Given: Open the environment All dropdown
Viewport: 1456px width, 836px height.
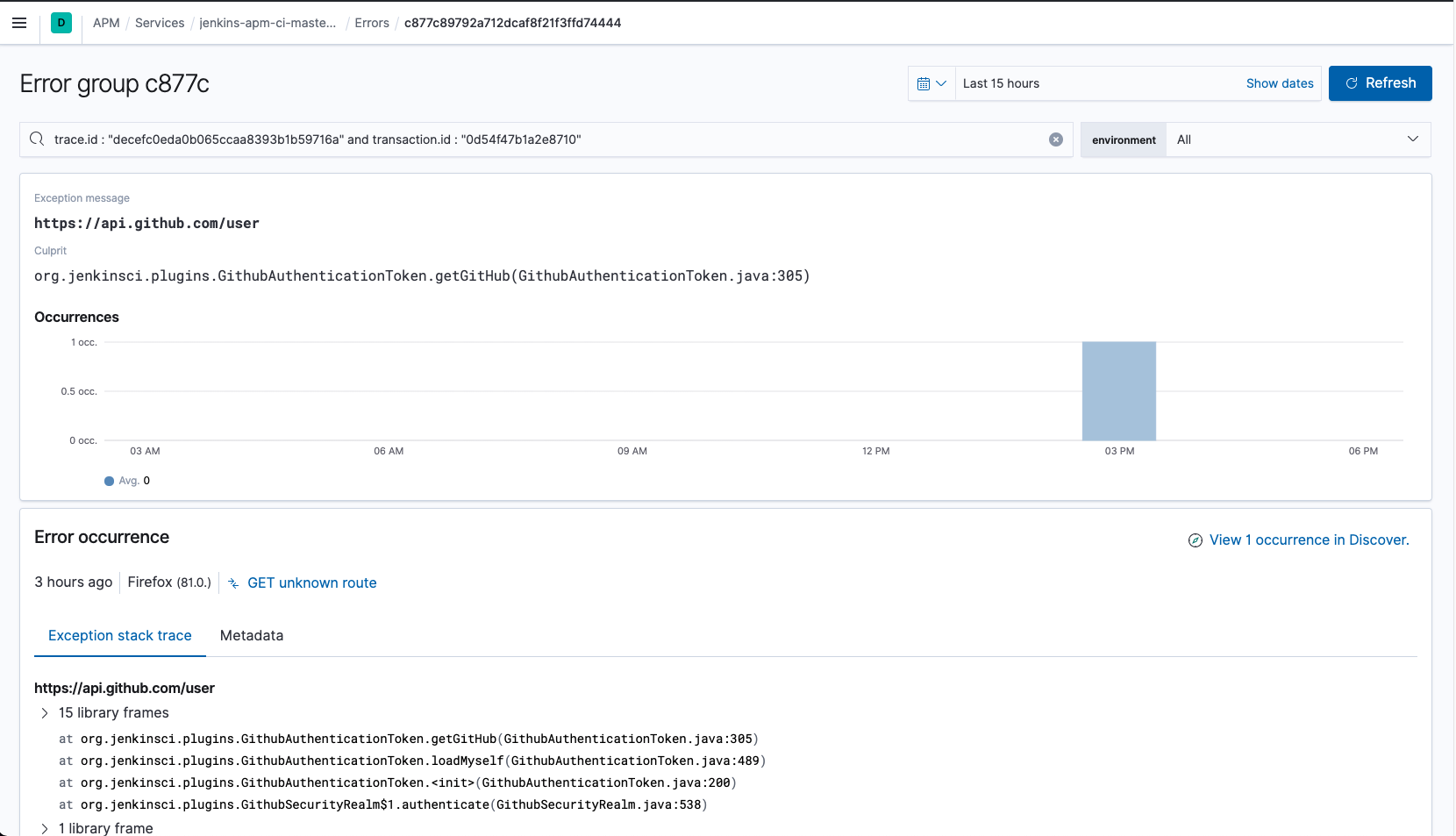Looking at the screenshot, I should click(x=1296, y=139).
